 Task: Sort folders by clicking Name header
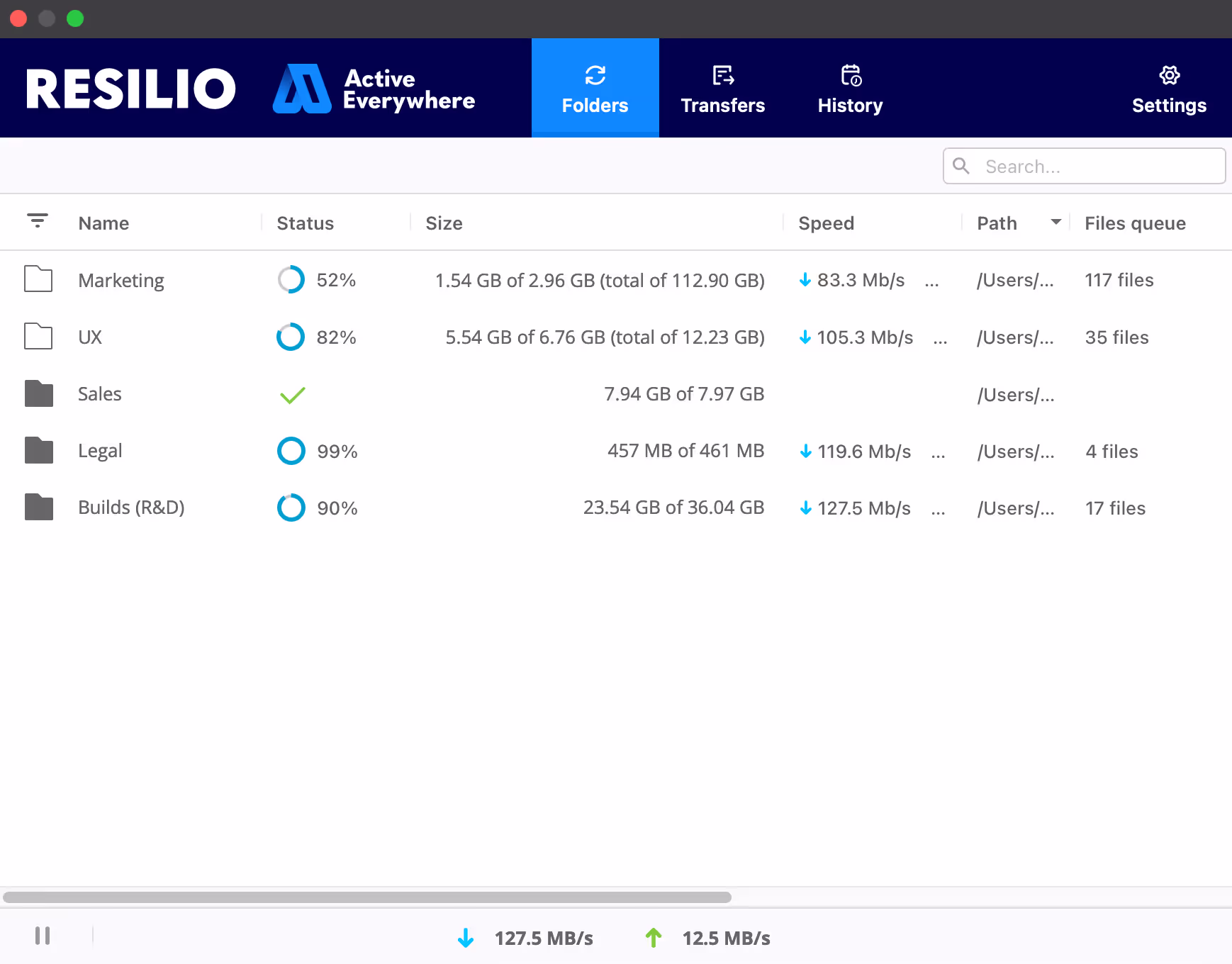pyautogui.click(x=103, y=223)
